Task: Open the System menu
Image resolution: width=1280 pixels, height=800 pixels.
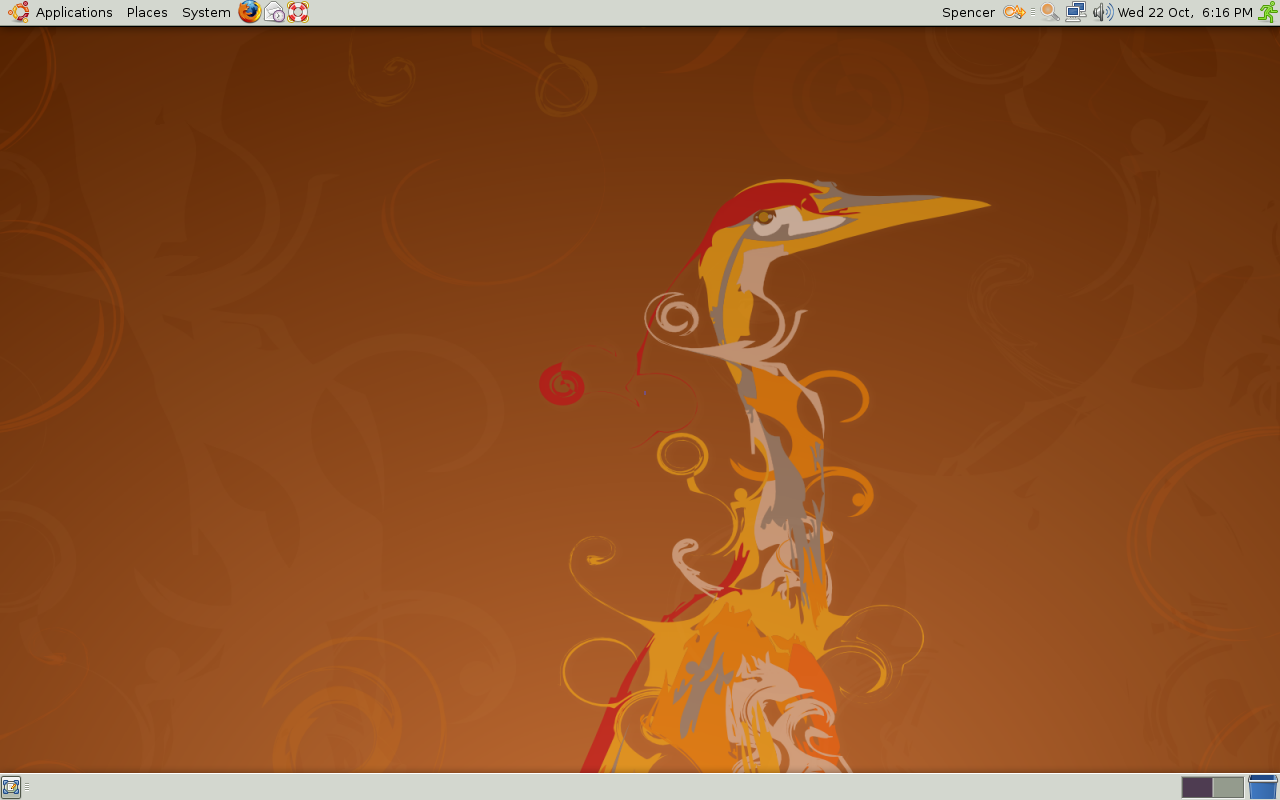Action: point(206,12)
